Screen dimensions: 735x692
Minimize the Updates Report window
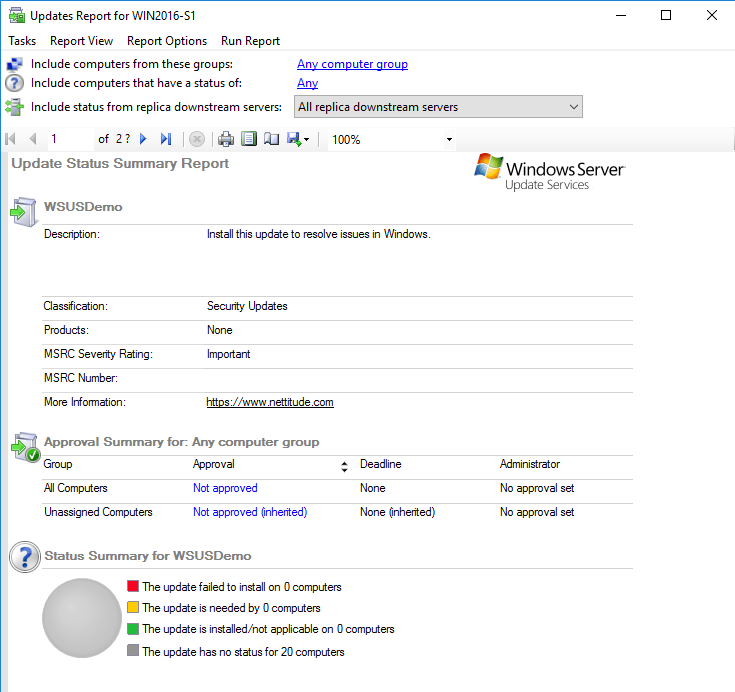(621, 15)
